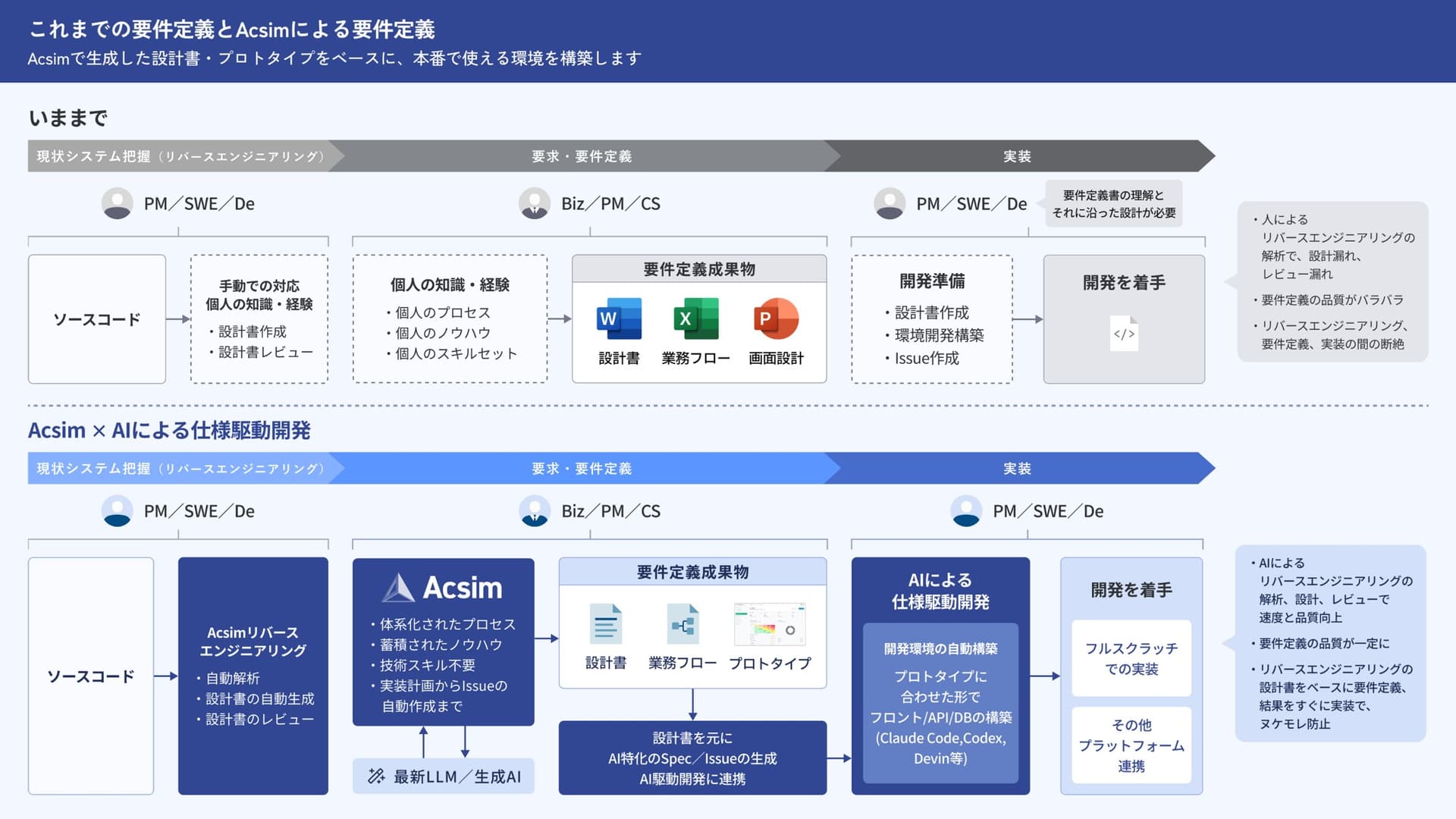Click the フルスクラッチでの実装 button
Screen dimensions: 1456x819
pos(1131,657)
